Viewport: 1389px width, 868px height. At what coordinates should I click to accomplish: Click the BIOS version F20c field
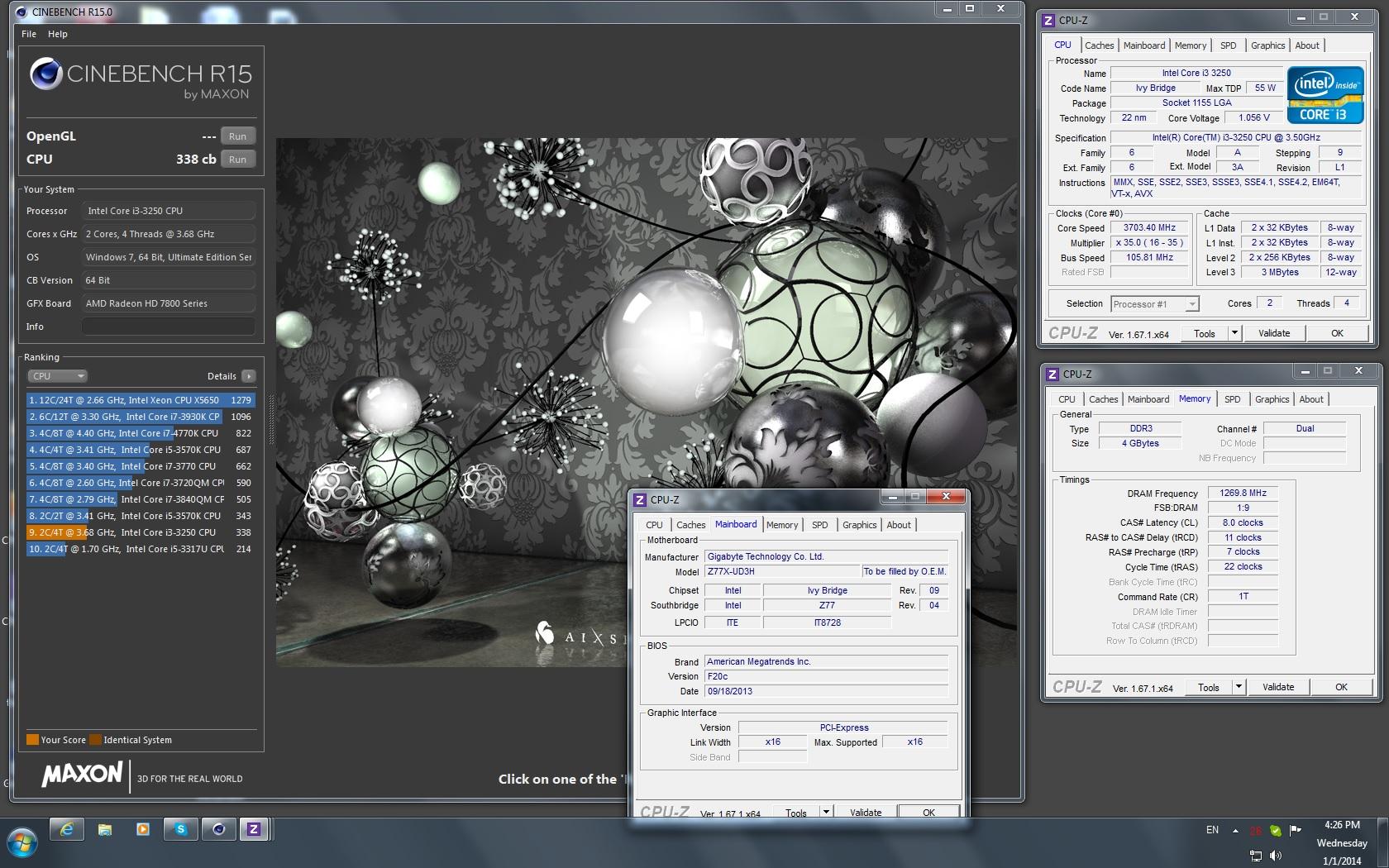coord(826,676)
